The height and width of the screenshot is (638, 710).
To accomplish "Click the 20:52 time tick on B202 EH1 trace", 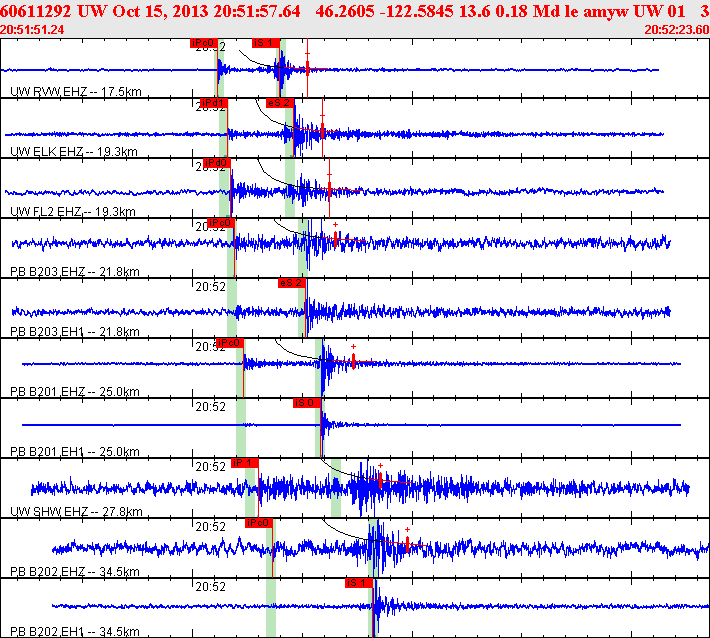I will click(x=211, y=587).
